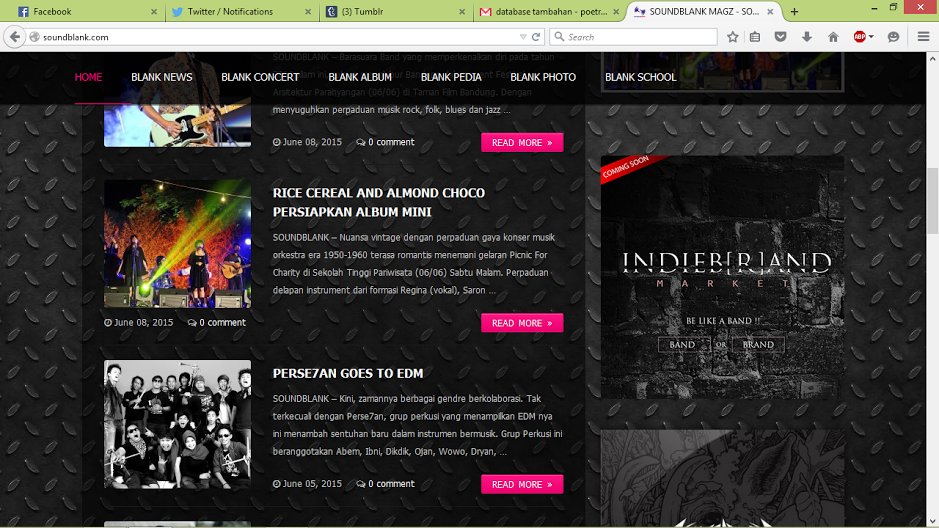939x528 pixels.
Task: Click the BRAND button on Indiebrand banner
Action: (758, 345)
